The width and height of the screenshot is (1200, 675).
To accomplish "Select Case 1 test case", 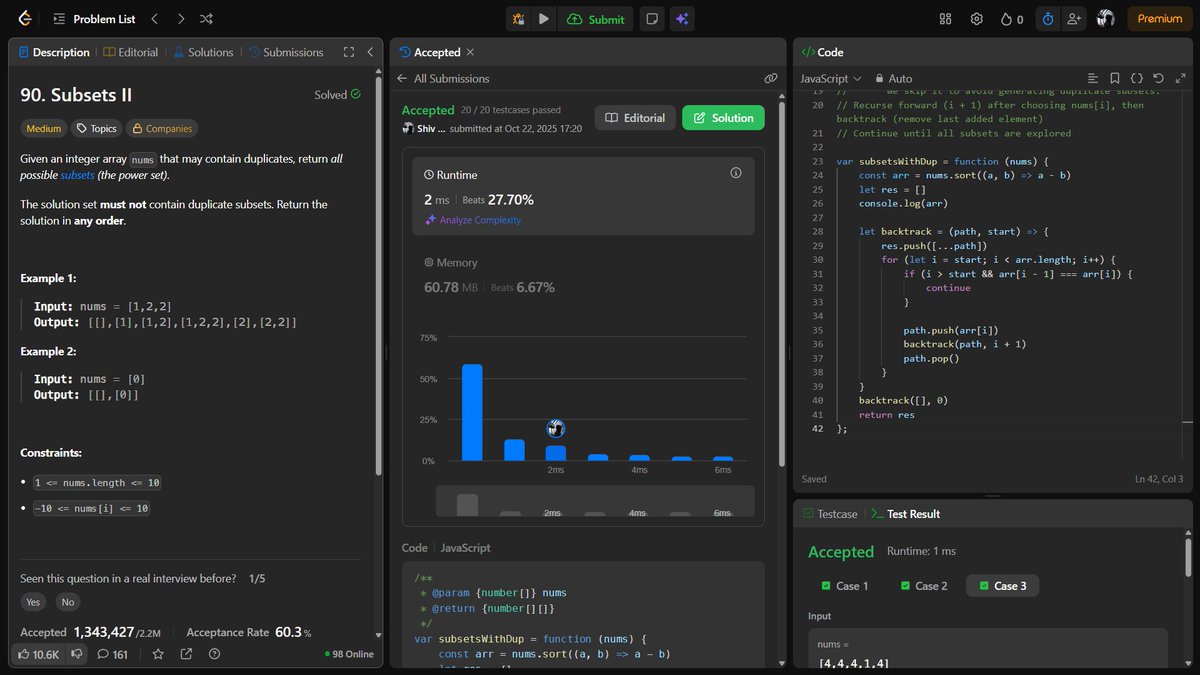I will click(x=845, y=586).
